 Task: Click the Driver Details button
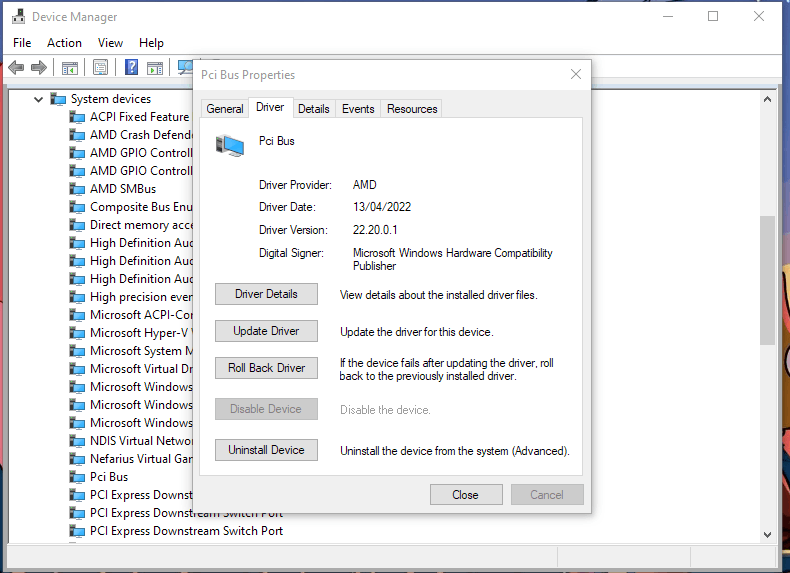pos(266,294)
